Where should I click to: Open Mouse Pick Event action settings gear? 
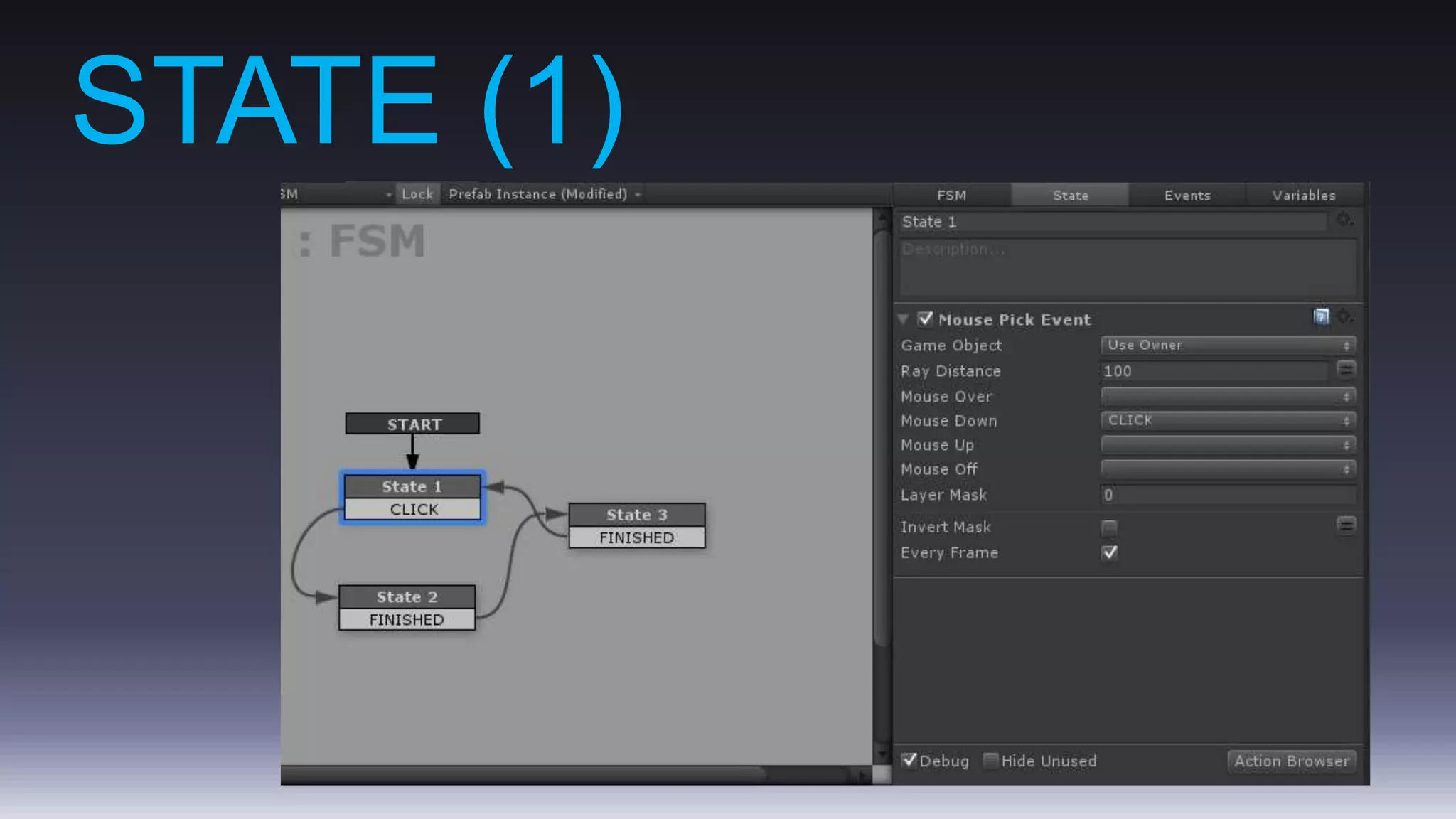coord(1344,317)
